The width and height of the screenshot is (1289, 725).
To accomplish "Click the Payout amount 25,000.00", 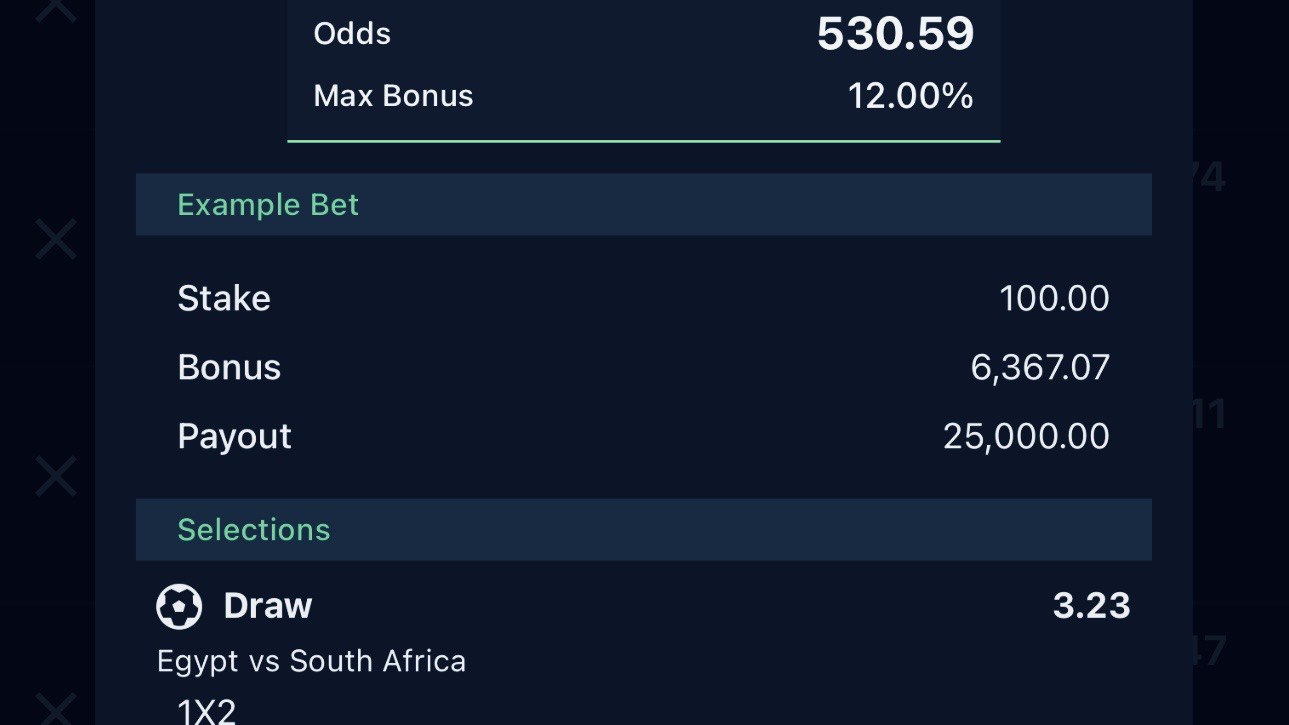I will (x=1026, y=436).
